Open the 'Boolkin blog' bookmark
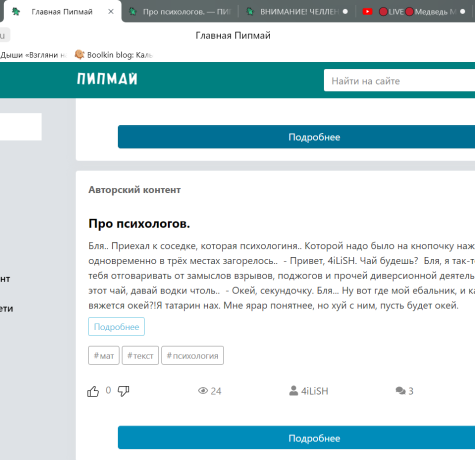This screenshot has width=475, height=460. 114,55
